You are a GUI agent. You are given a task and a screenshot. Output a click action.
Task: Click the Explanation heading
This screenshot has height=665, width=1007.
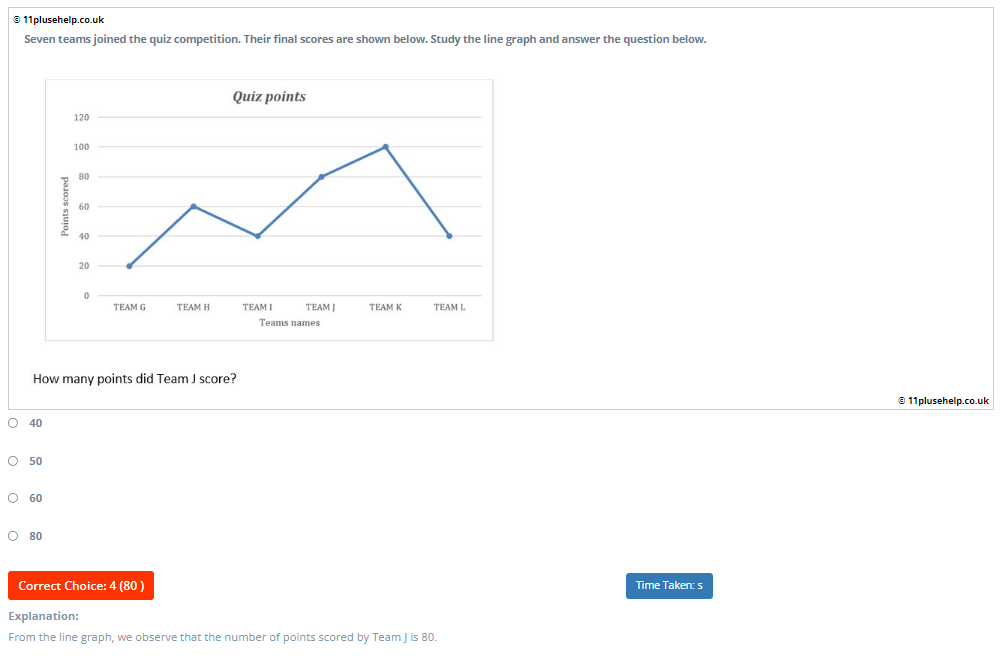point(43,616)
